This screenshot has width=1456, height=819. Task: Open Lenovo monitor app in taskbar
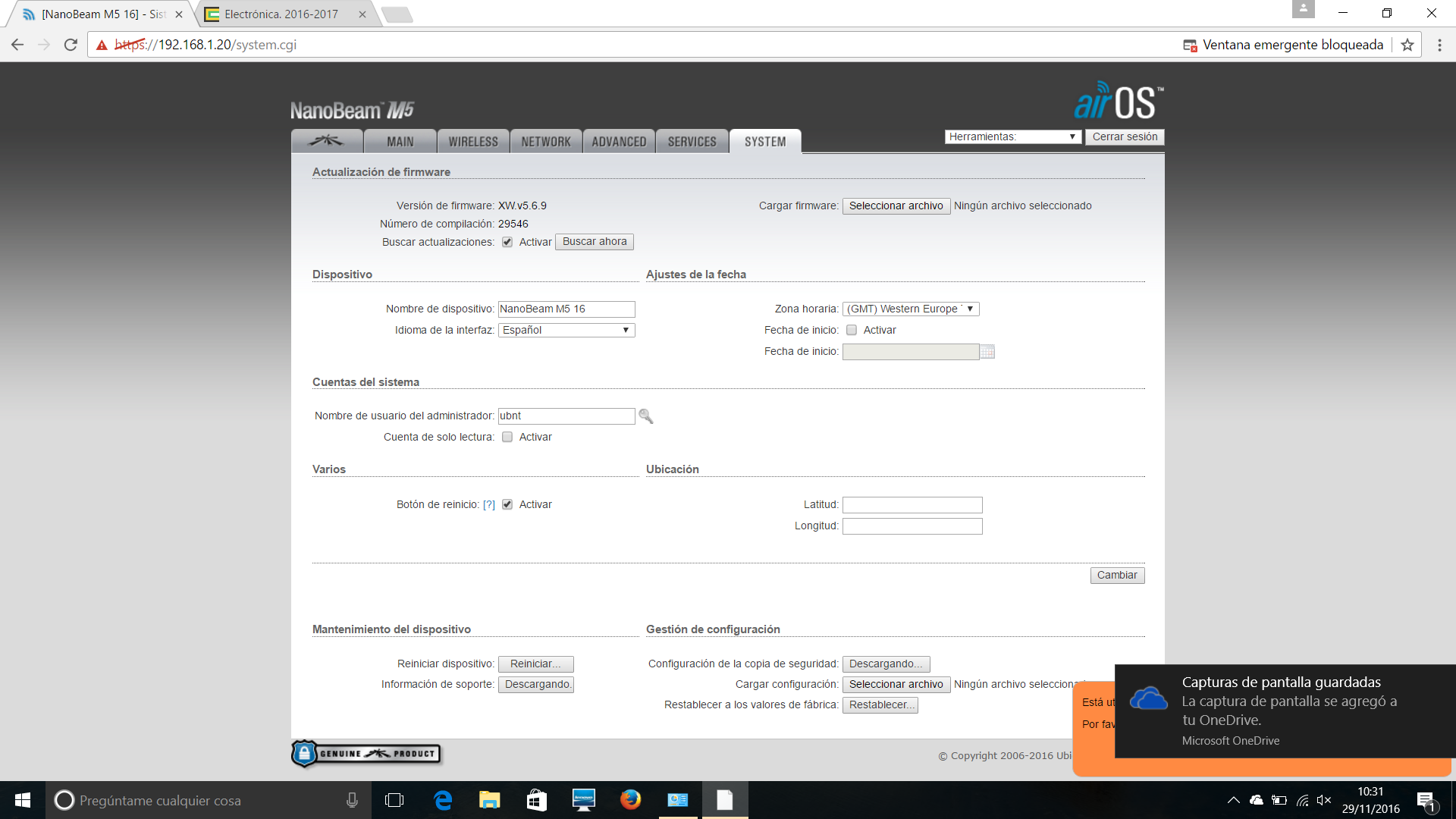[x=583, y=800]
